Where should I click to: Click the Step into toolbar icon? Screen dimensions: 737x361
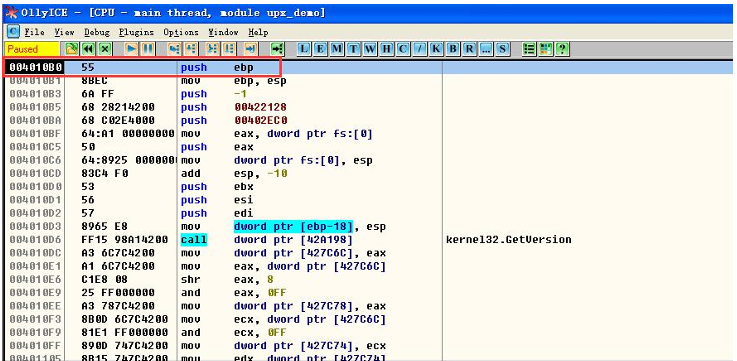(x=174, y=49)
